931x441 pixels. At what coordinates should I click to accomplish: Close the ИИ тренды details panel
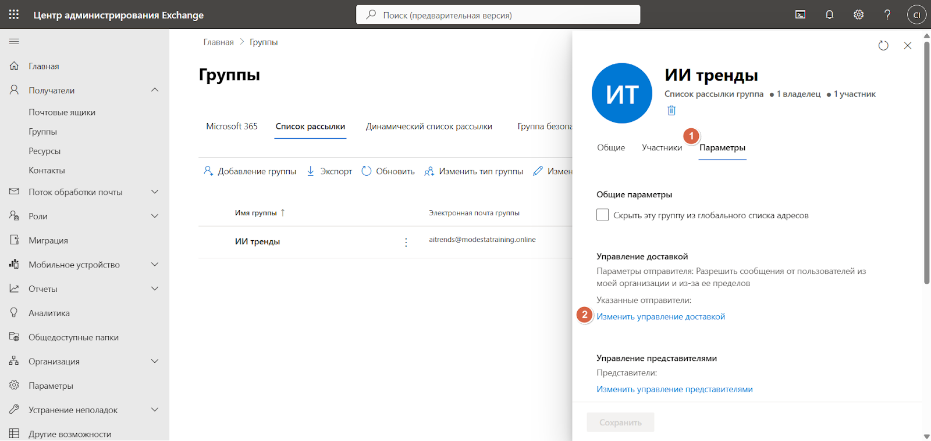[x=907, y=46]
